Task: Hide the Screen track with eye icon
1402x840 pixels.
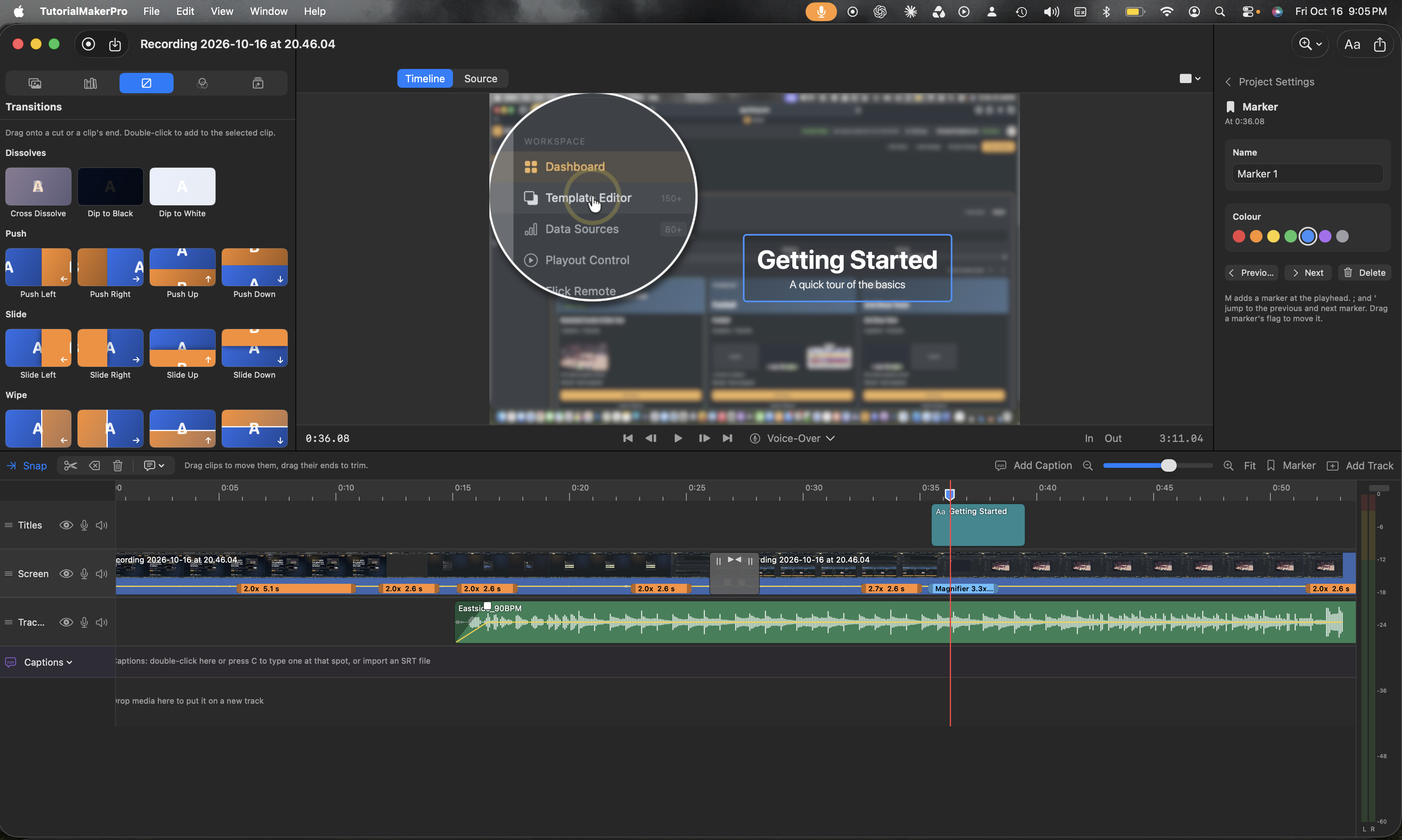Action: coord(66,574)
